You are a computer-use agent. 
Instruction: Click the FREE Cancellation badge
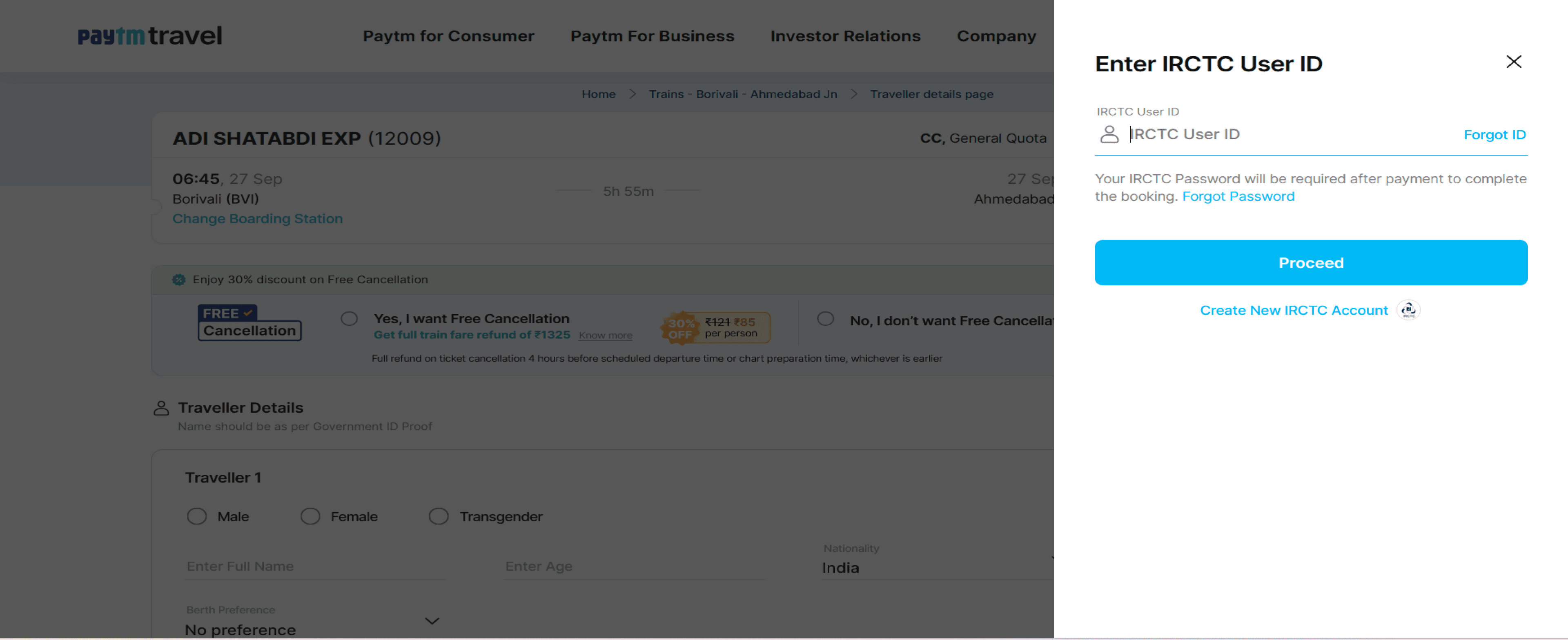249,322
